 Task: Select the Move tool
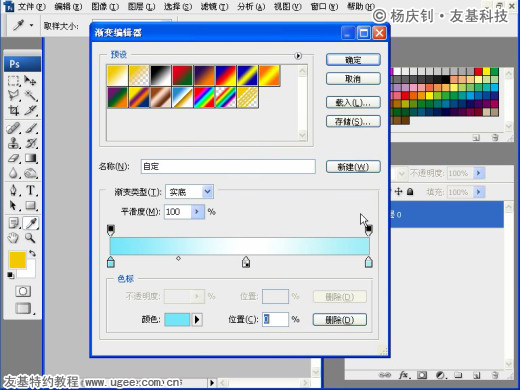(30, 81)
